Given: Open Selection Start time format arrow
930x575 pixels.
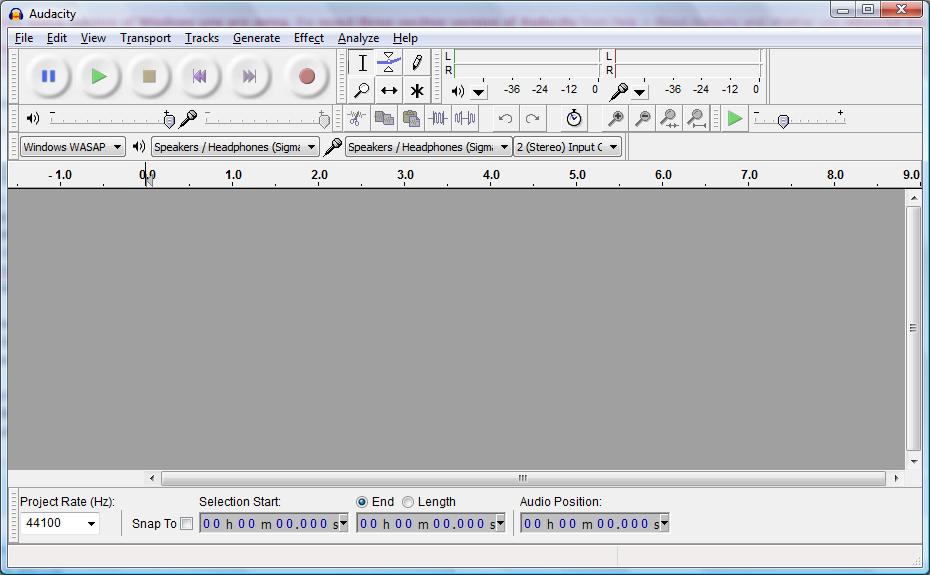Looking at the screenshot, I should [343, 523].
